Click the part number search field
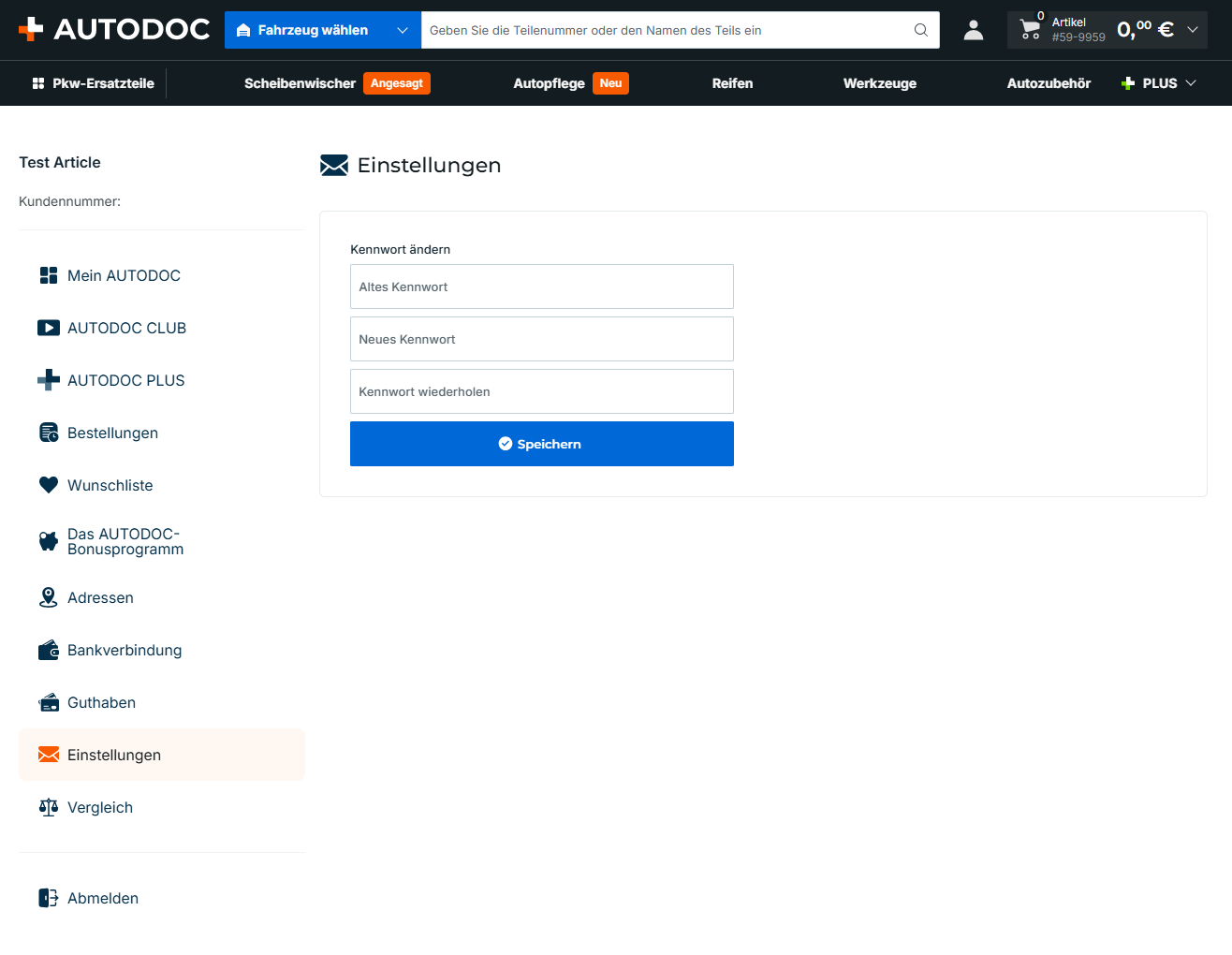 tap(667, 30)
